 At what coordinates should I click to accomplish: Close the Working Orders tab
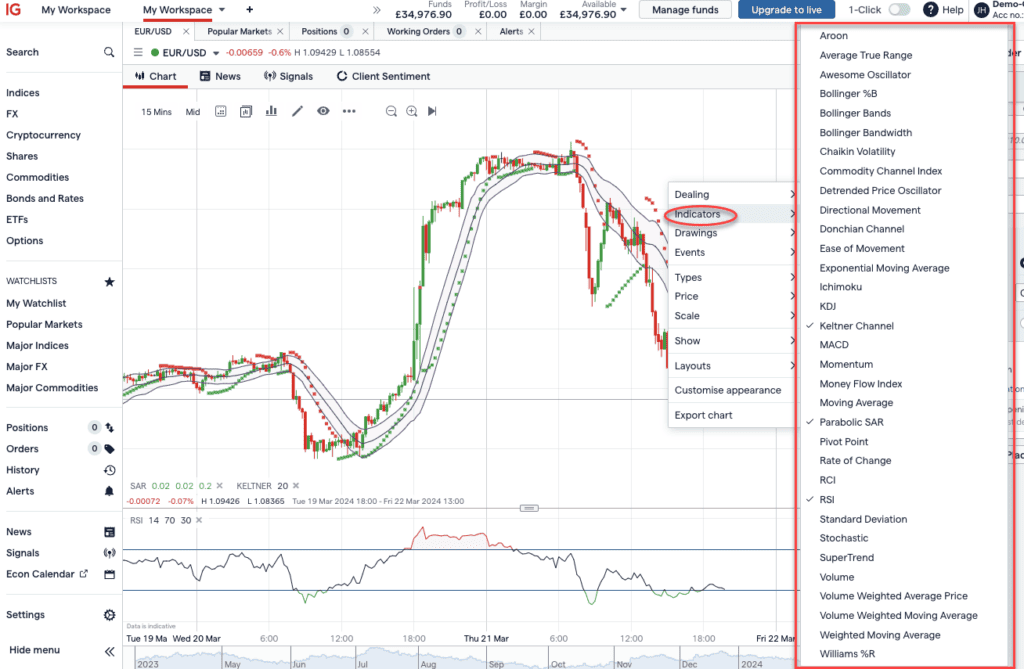coord(478,31)
